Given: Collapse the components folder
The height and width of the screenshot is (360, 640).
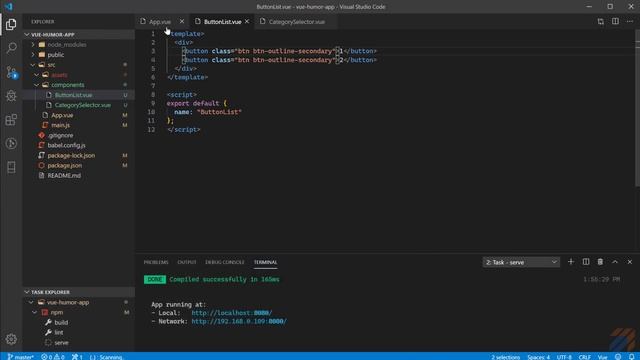Looking at the screenshot, I should [37, 85].
